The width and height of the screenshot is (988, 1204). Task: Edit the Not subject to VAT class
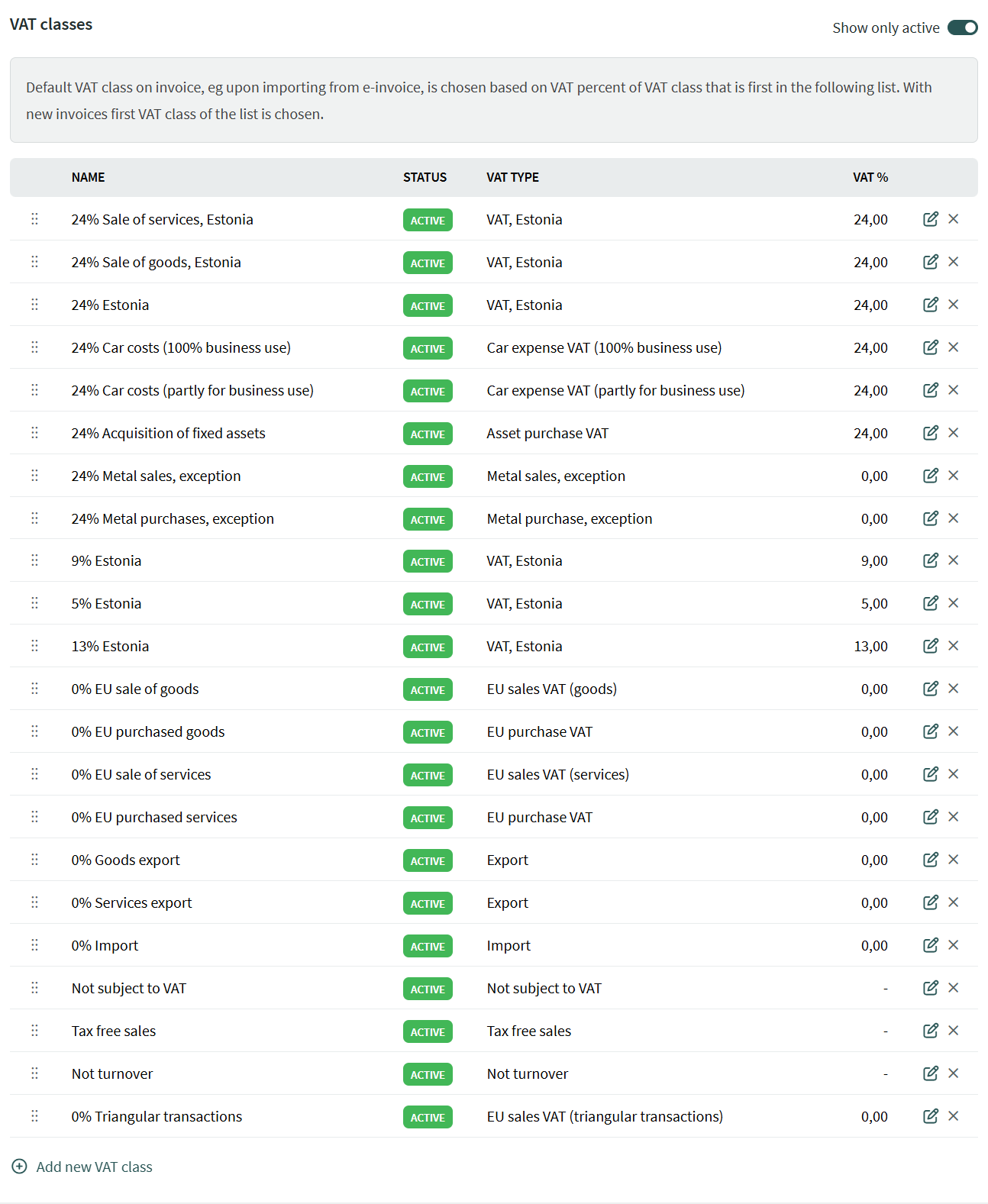(930, 988)
